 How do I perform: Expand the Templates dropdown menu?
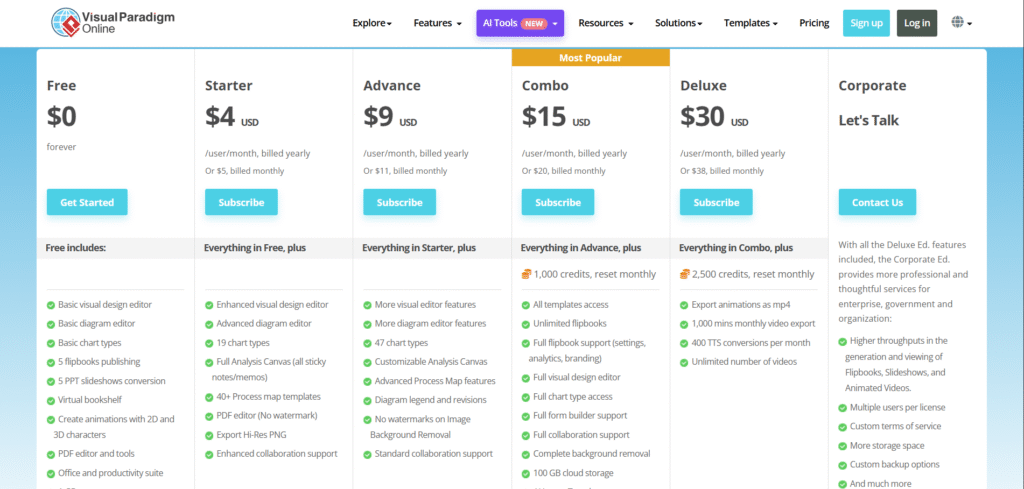pyautogui.click(x=750, y=23)
